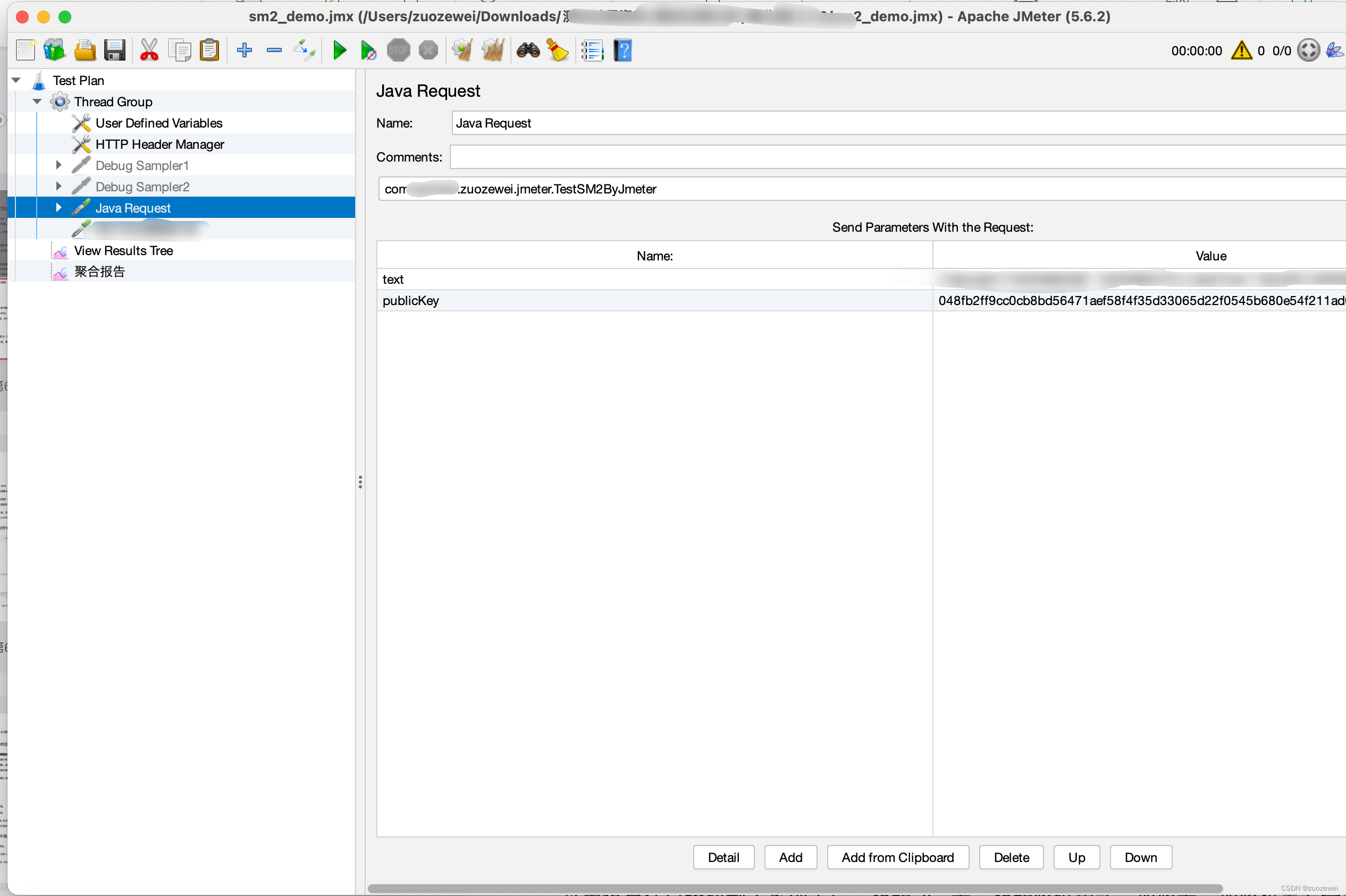Click the Toggle enable/disable icon
The width and height of the screenshot is (1346, 896).
(304, 50)
